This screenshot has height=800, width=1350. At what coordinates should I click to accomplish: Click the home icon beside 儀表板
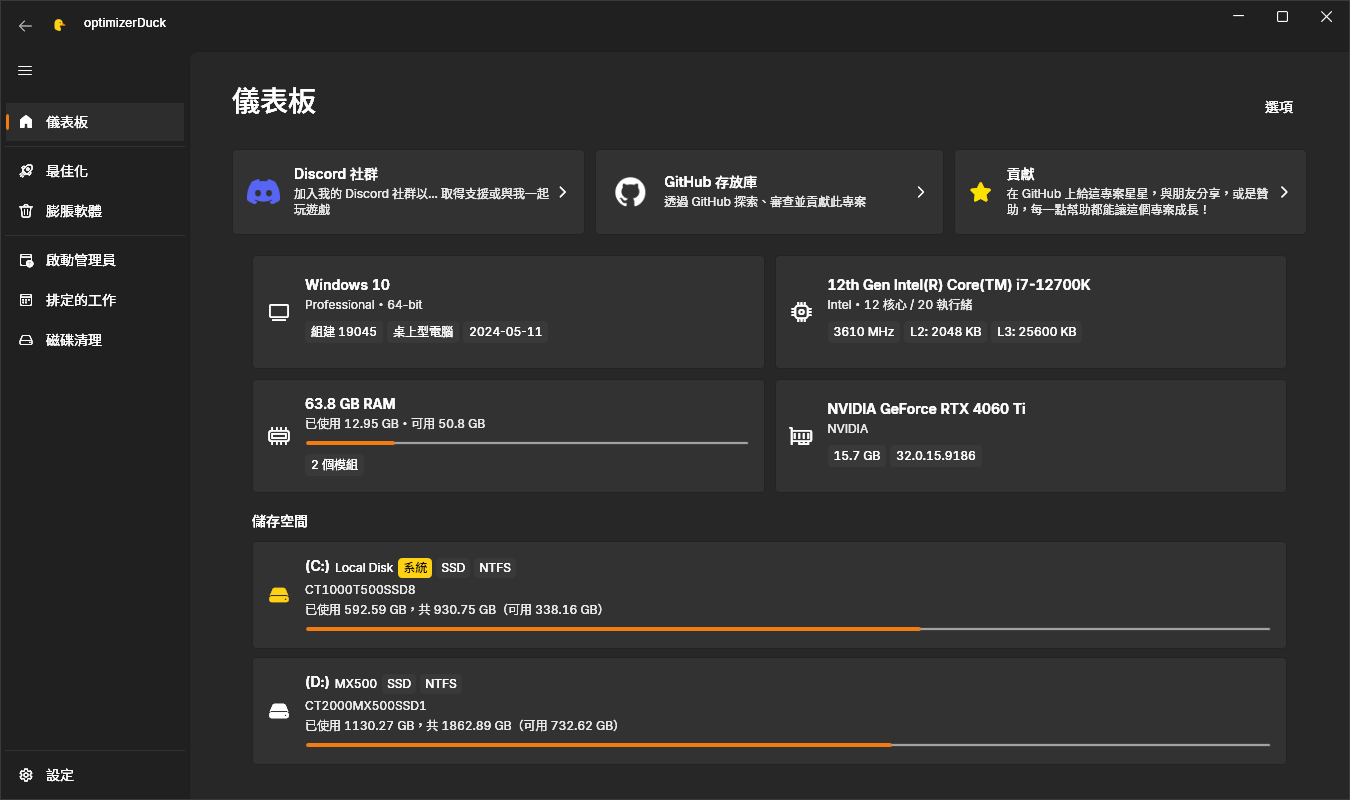click(x=26, y=122)
